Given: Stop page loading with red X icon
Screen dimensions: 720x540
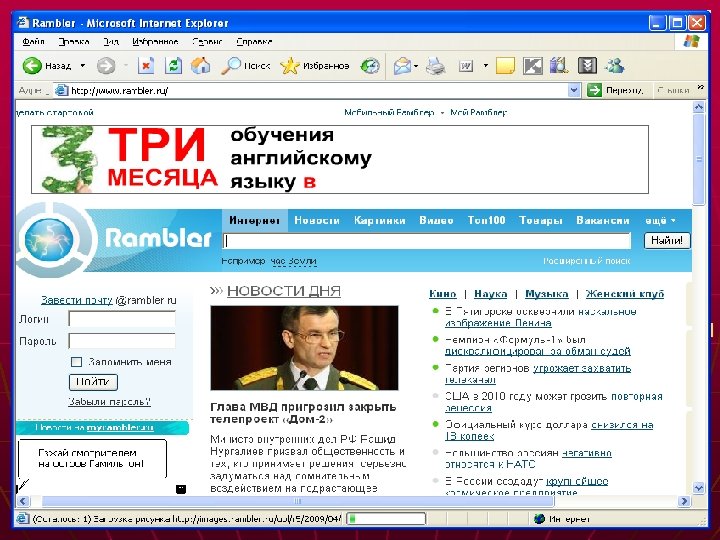Looking at the screenshot, I should coord(146,66).
